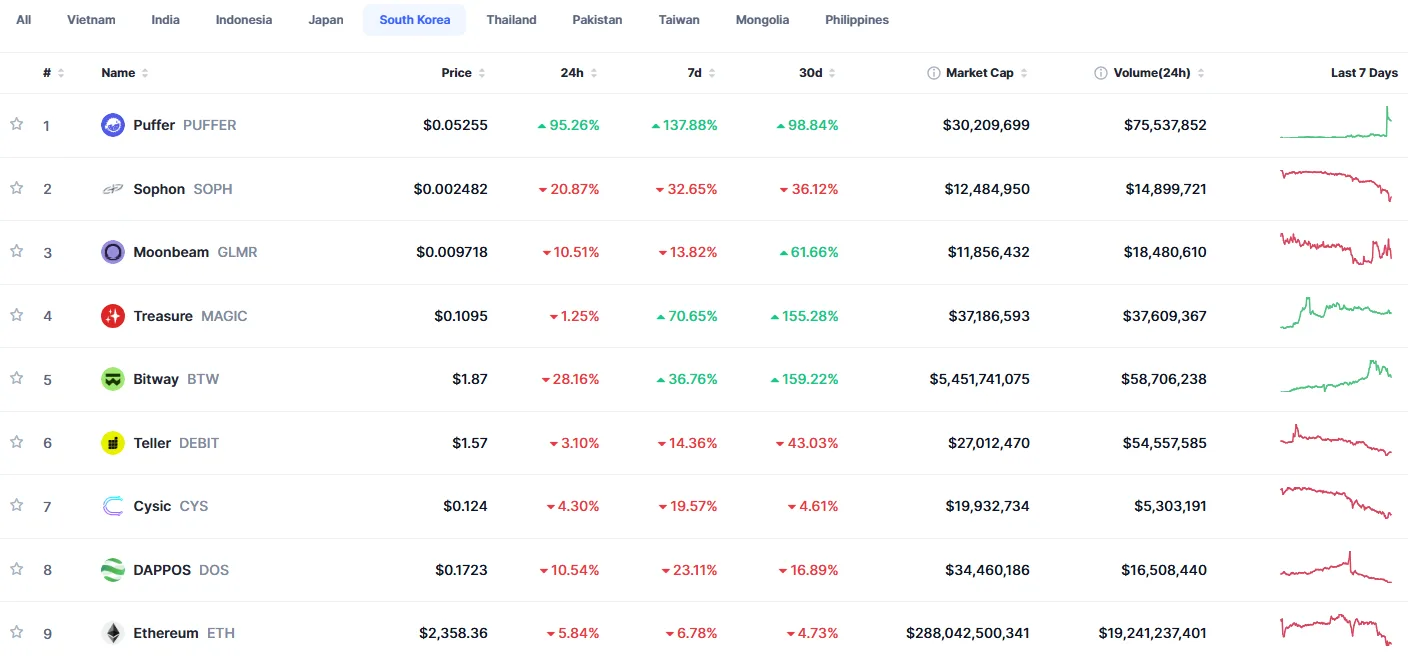Switch to the Pakistan tab
The height and width of the screenshot is (660, 1408).
pos(597,20)
